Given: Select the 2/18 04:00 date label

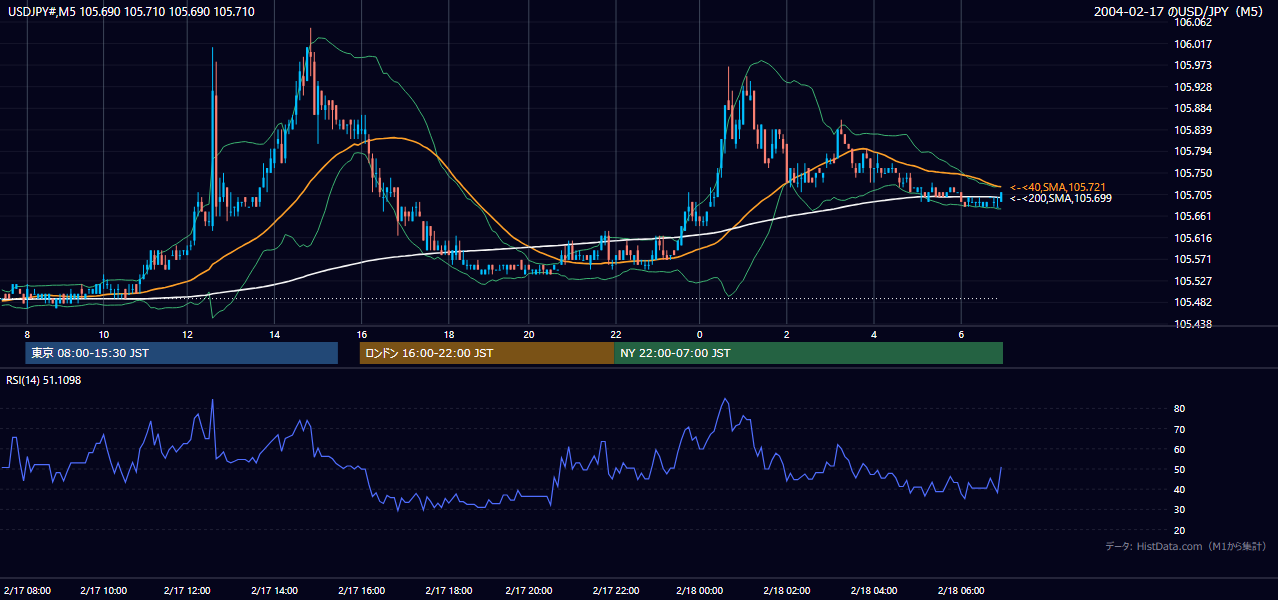Looking at the screenshot, I should click(874, 590).
